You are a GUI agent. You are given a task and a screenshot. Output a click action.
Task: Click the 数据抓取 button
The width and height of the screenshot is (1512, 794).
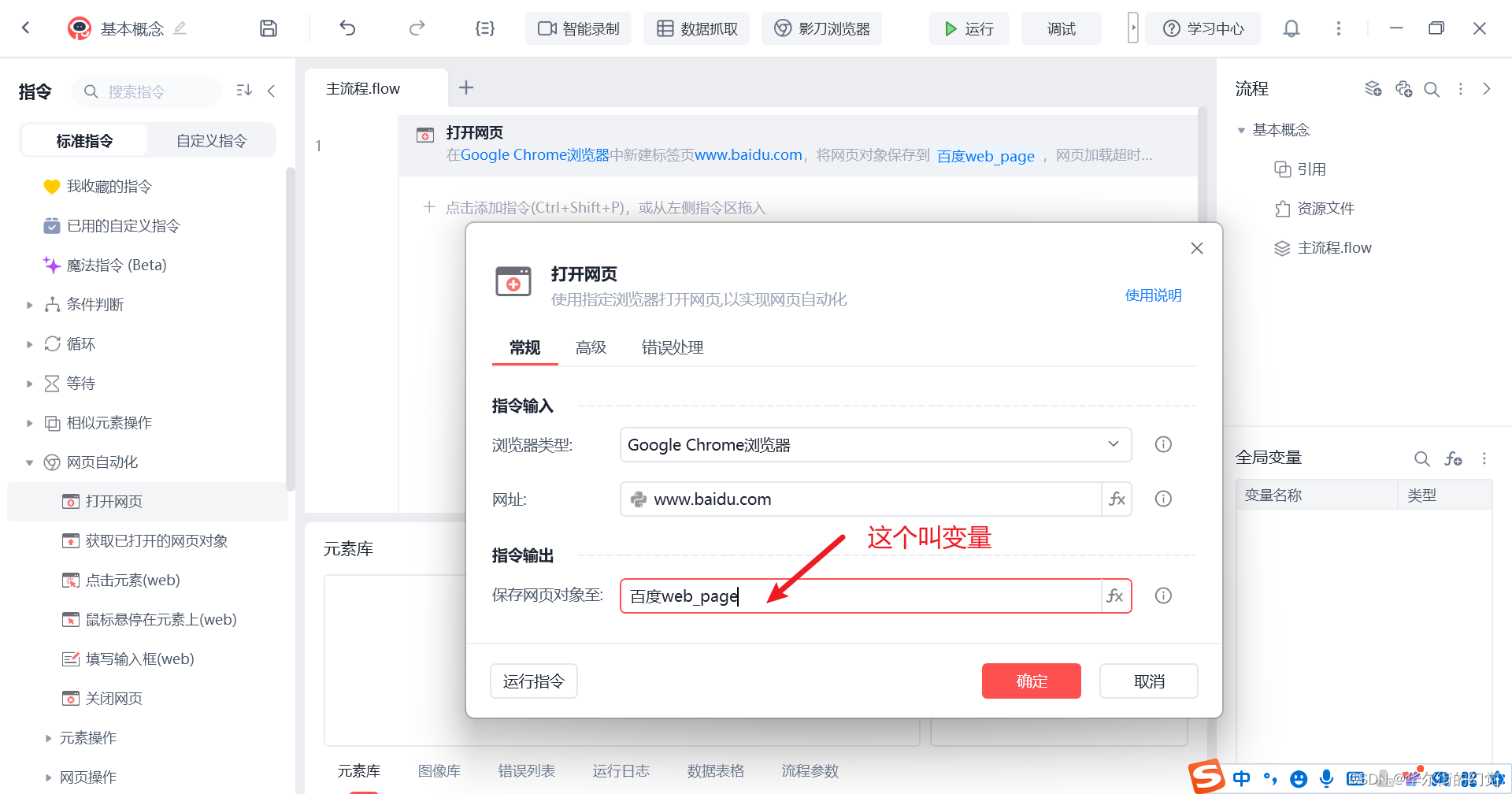696,28
